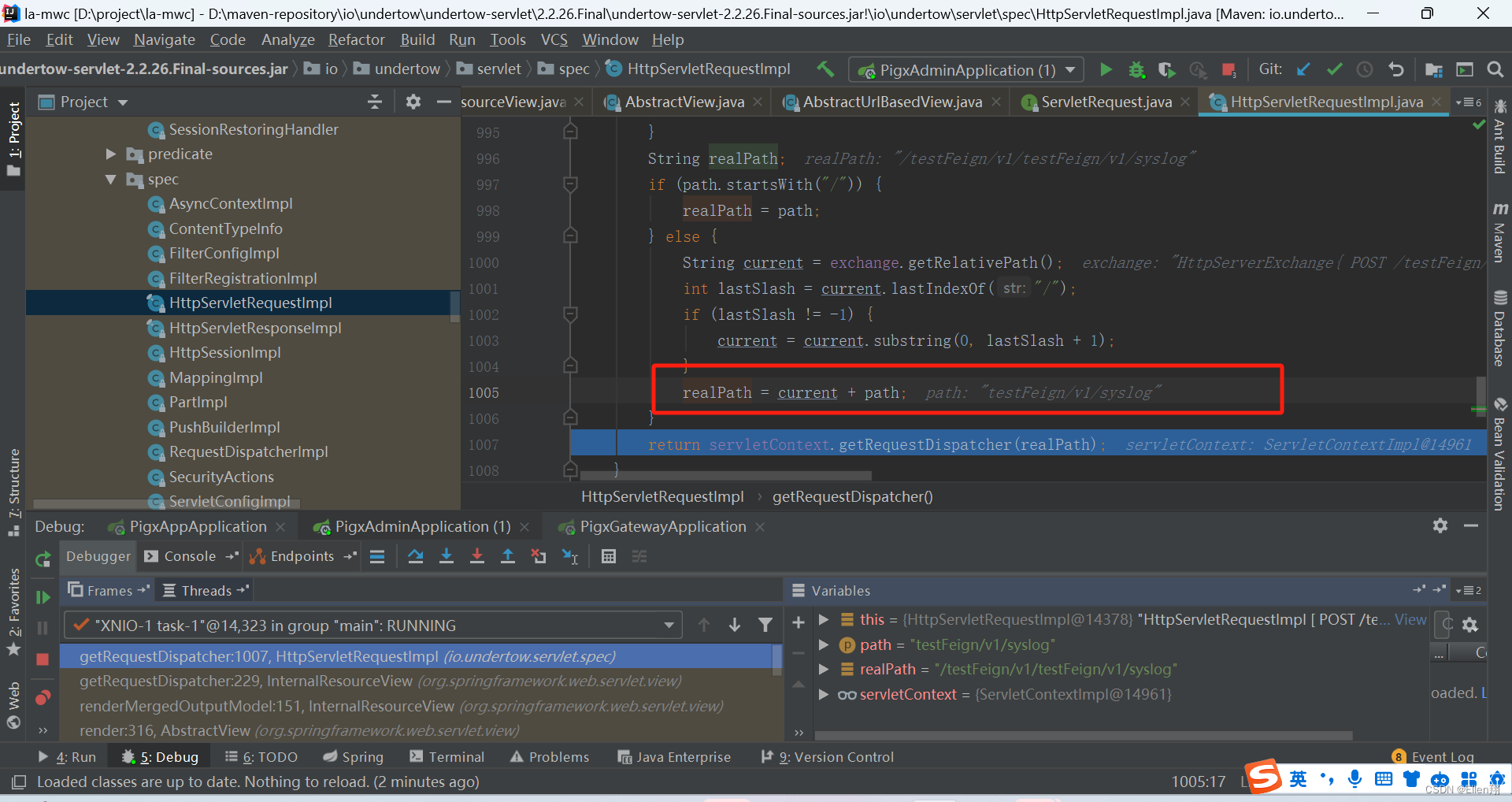The height and width of the screenshot is (802, 1512).
Task: Toggle Database tool window on right stripe
Action: tap(1499, 329)
